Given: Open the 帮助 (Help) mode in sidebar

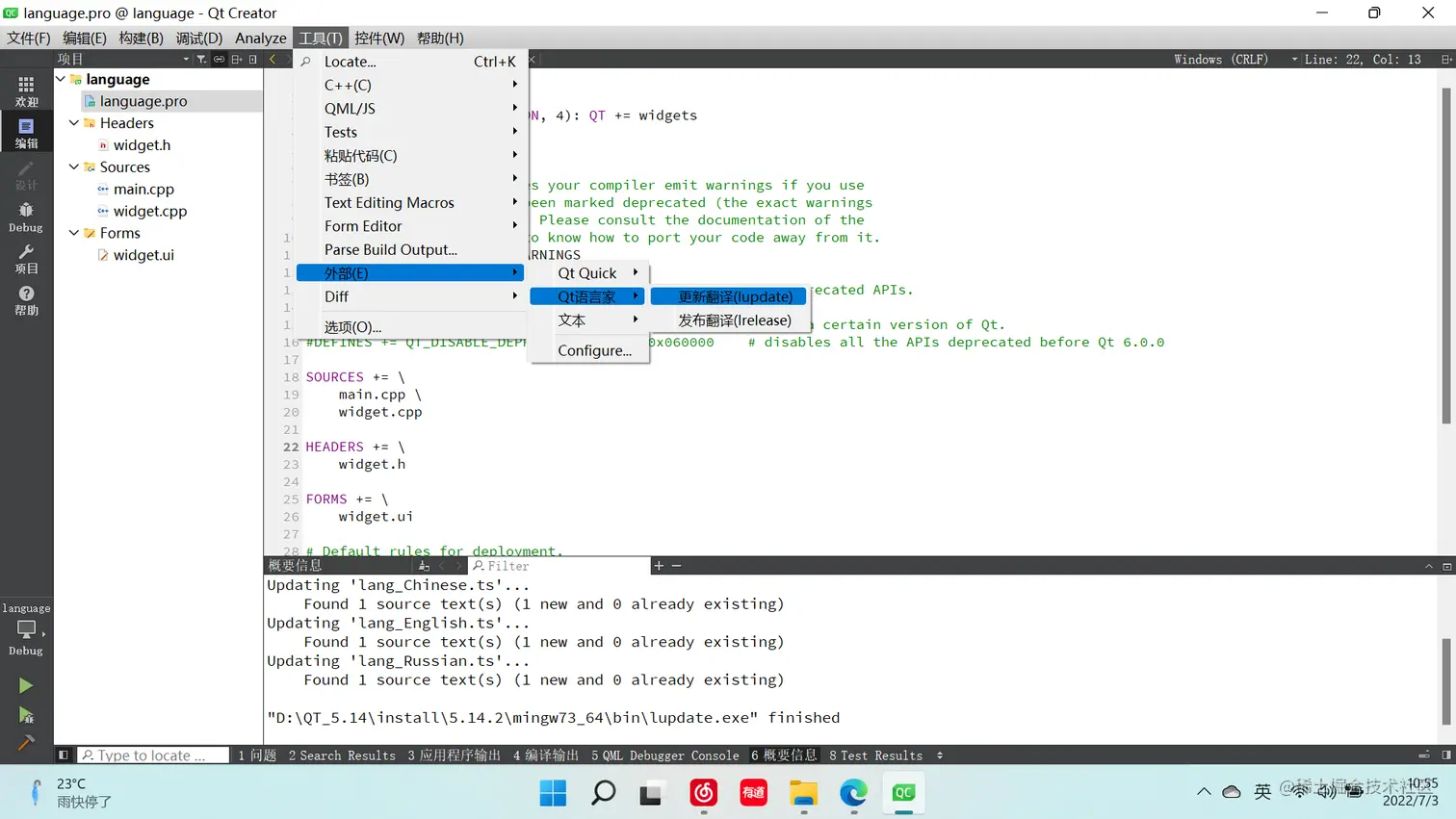Looking at the screenshot, I should [26, 301].
